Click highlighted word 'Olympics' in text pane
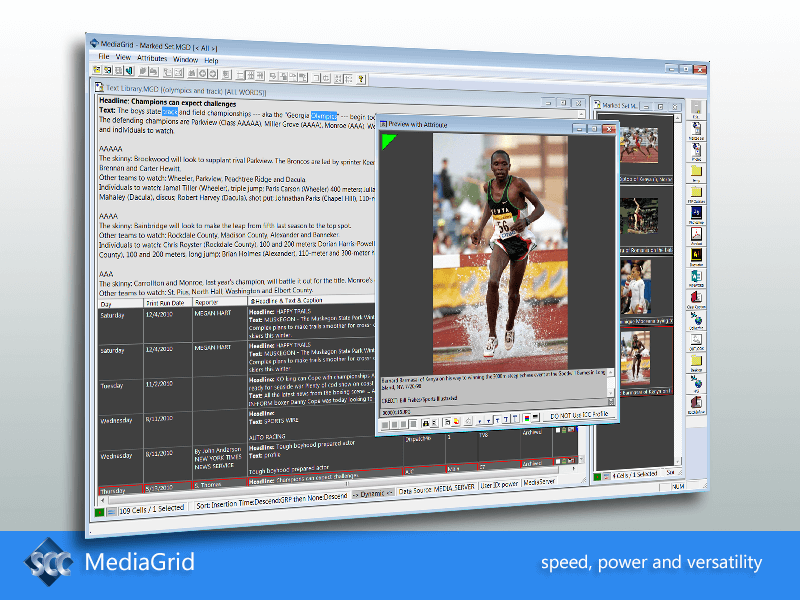Screen dimensions: 800x600 click(x=324, y=115)
